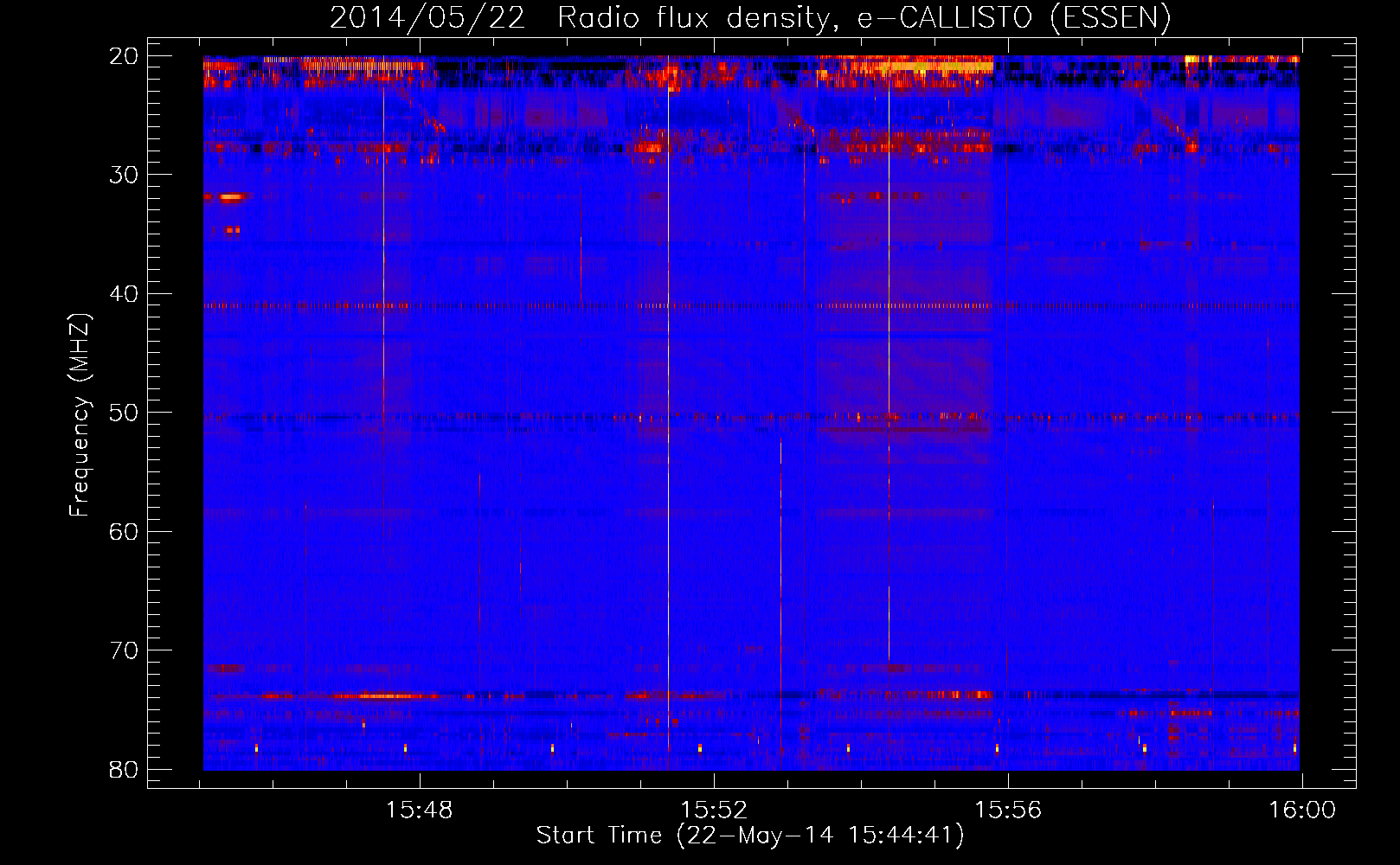Image resolution: width=1400 pixels, height=865 pixels.
Task: Click the bright red burst near 32 MHz
Action: [x=228, y=197]
